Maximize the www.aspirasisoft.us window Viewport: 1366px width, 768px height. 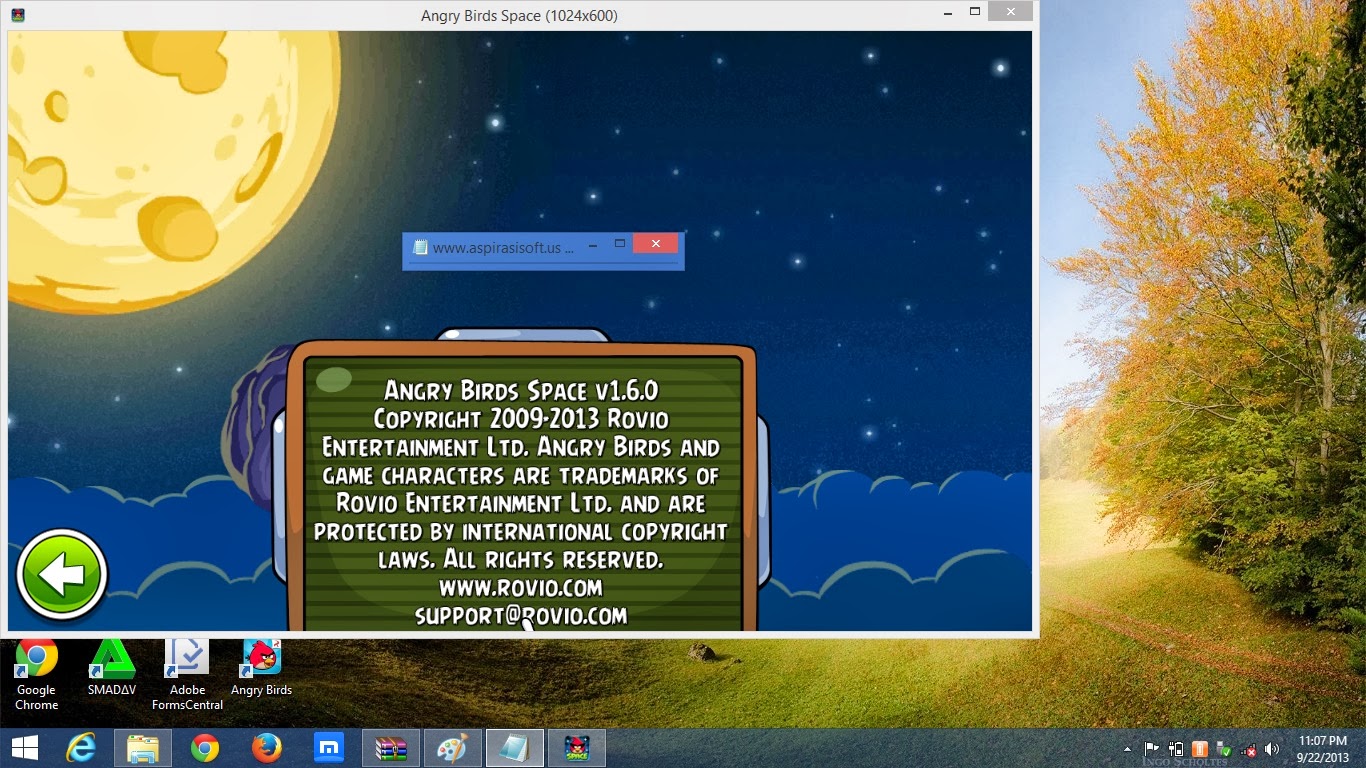click(619, 243)
